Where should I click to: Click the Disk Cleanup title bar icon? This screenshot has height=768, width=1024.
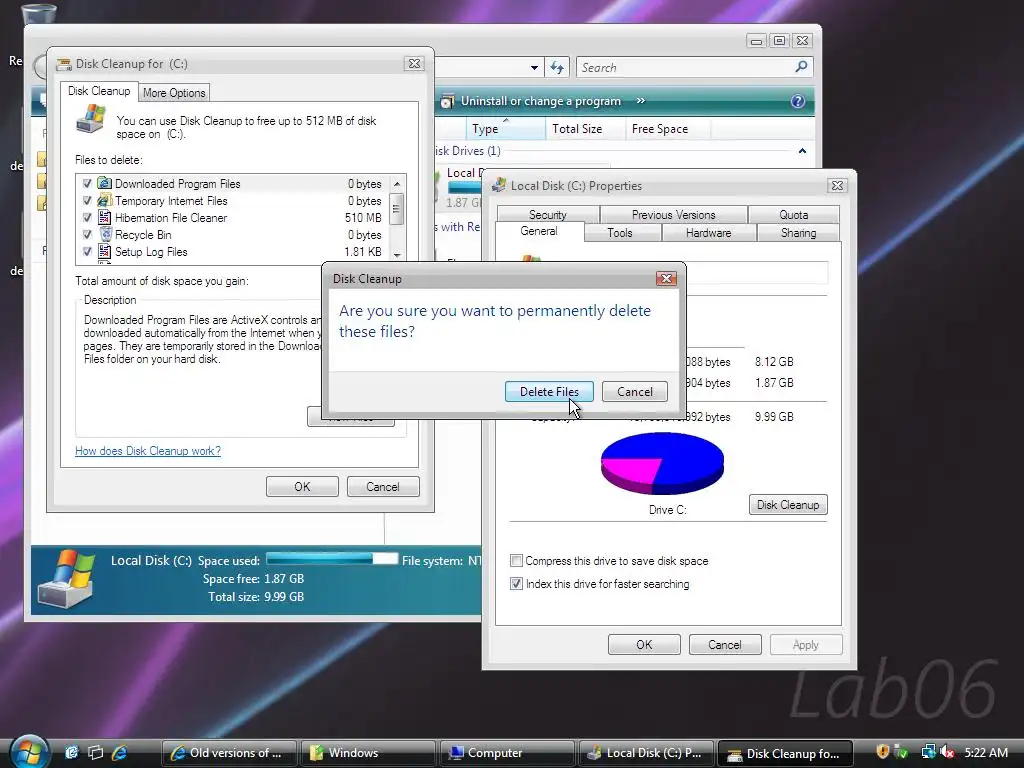coord(64,64)
